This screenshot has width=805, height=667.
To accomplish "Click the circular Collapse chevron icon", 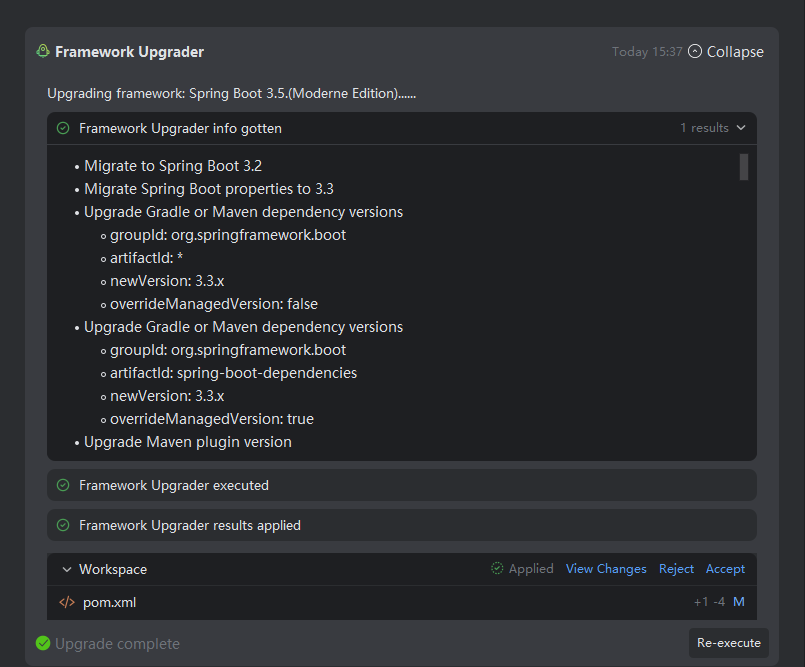I will tap(695, 51).
